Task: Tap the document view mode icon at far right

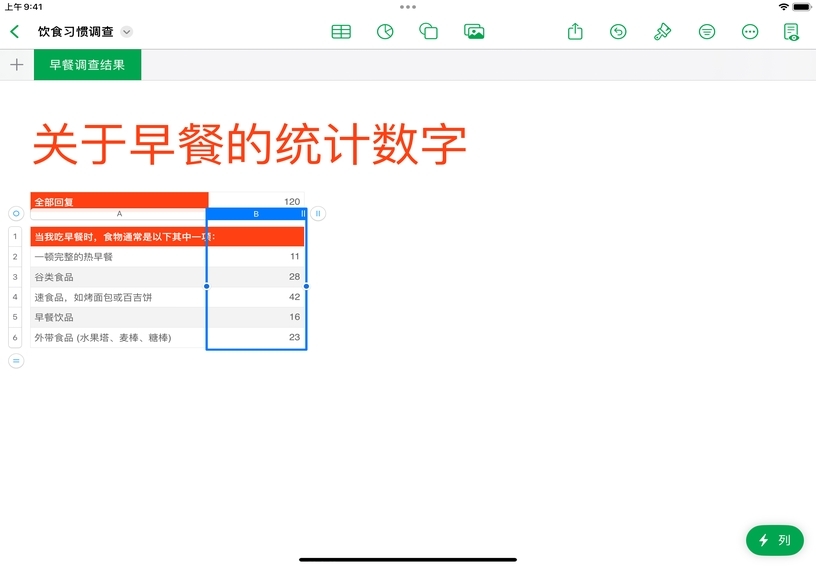Action: coord(791,32)
